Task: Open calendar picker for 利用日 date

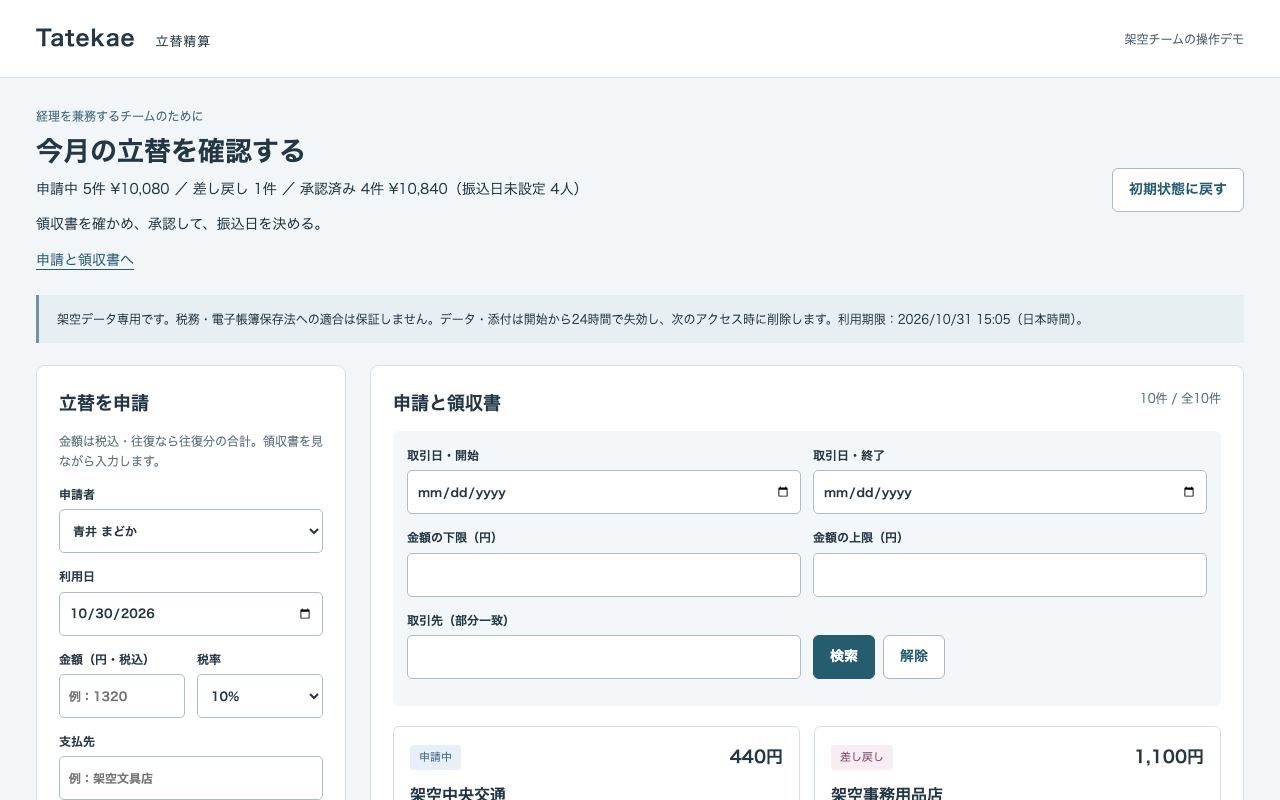Action: click(x=305, y=614)
